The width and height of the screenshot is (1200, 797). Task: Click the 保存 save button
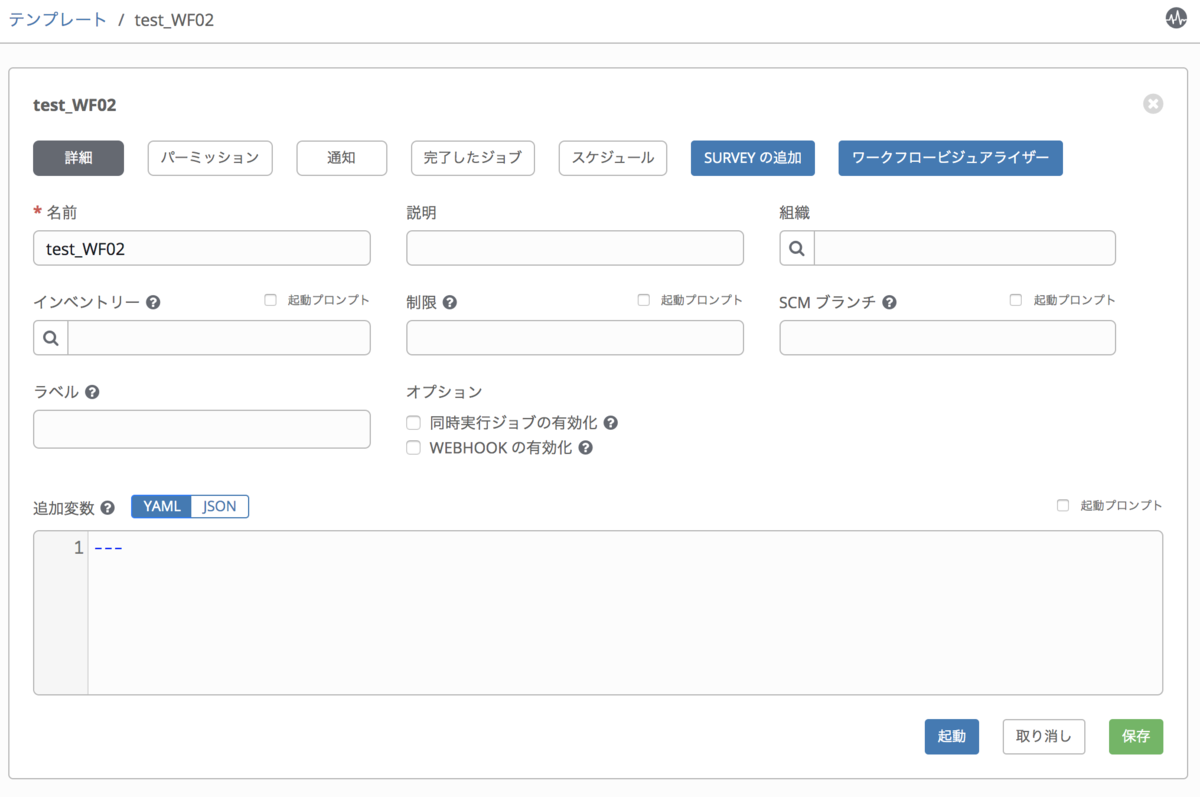[x=1136, y=736]
